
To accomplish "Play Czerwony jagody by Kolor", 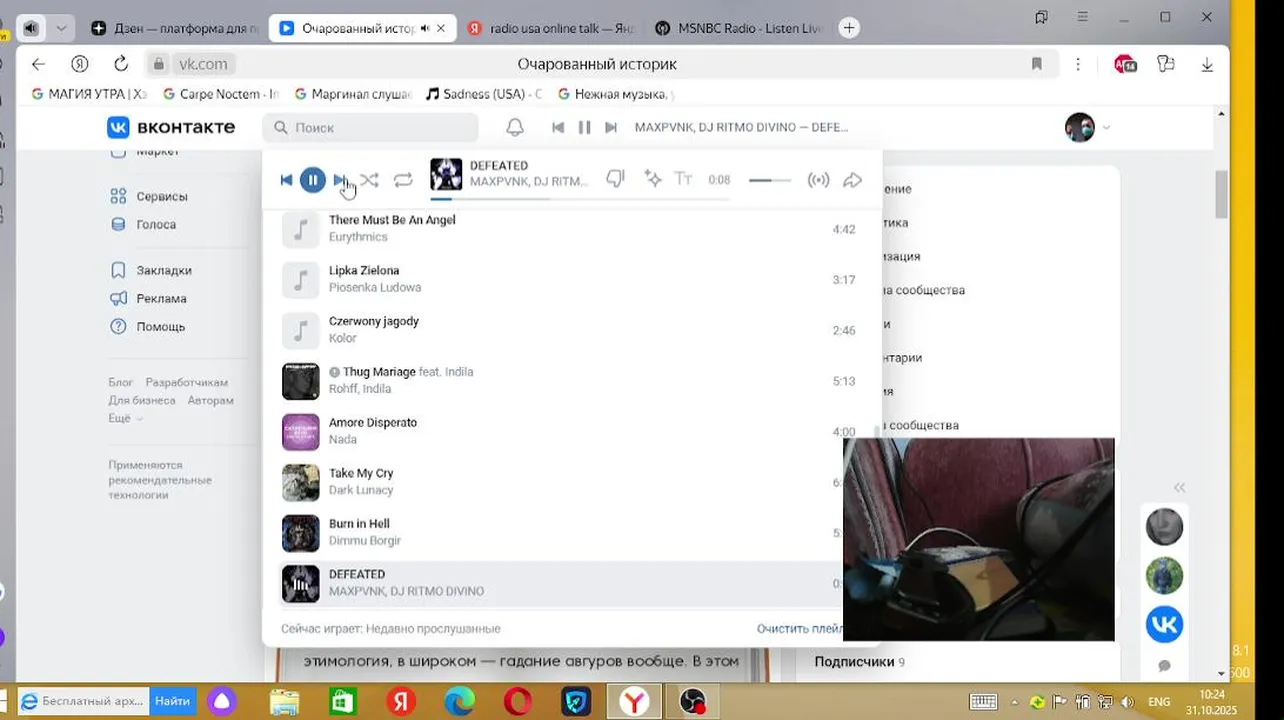I will 571,330.
